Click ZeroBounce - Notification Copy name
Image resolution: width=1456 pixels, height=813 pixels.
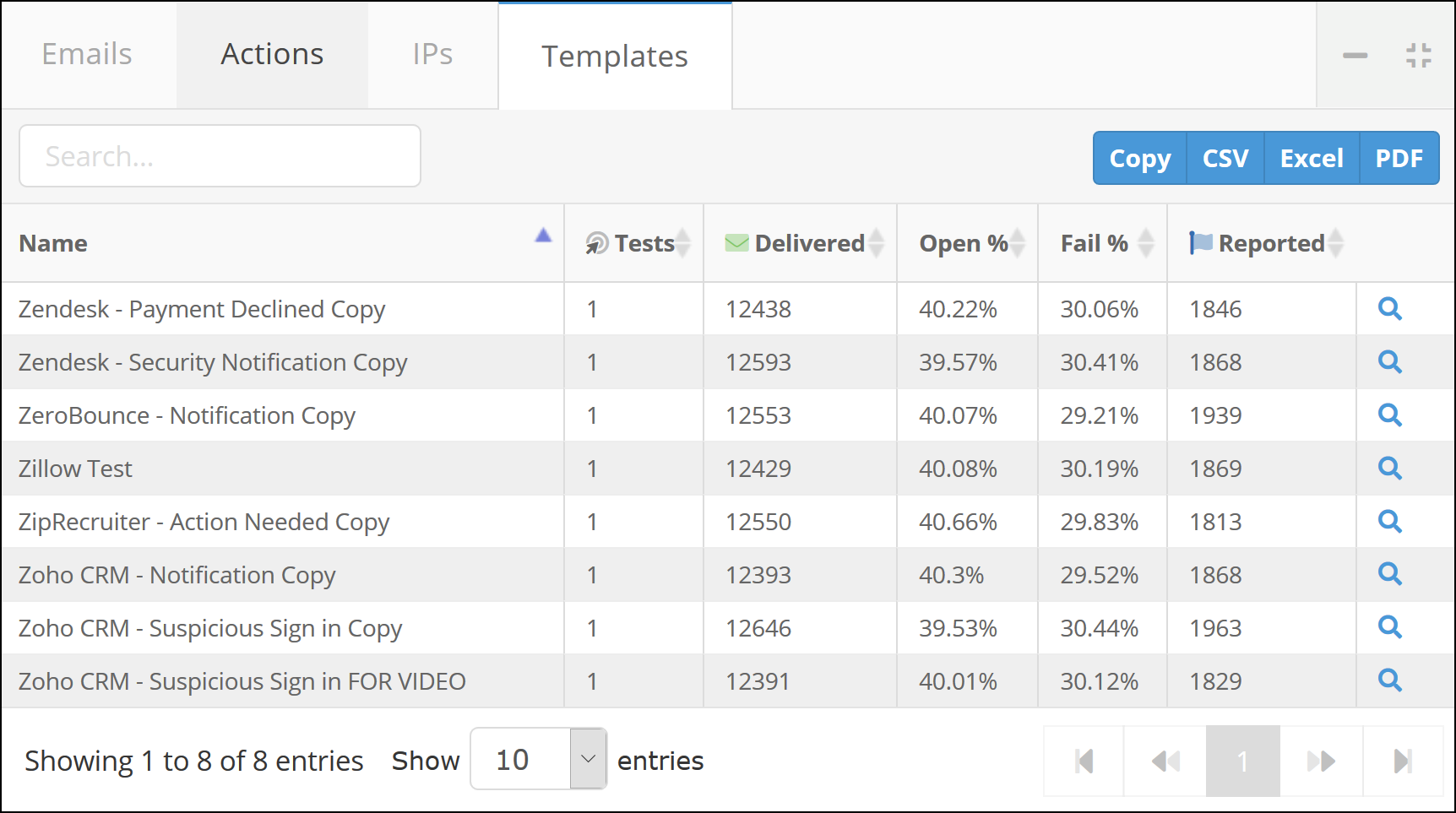187,416
